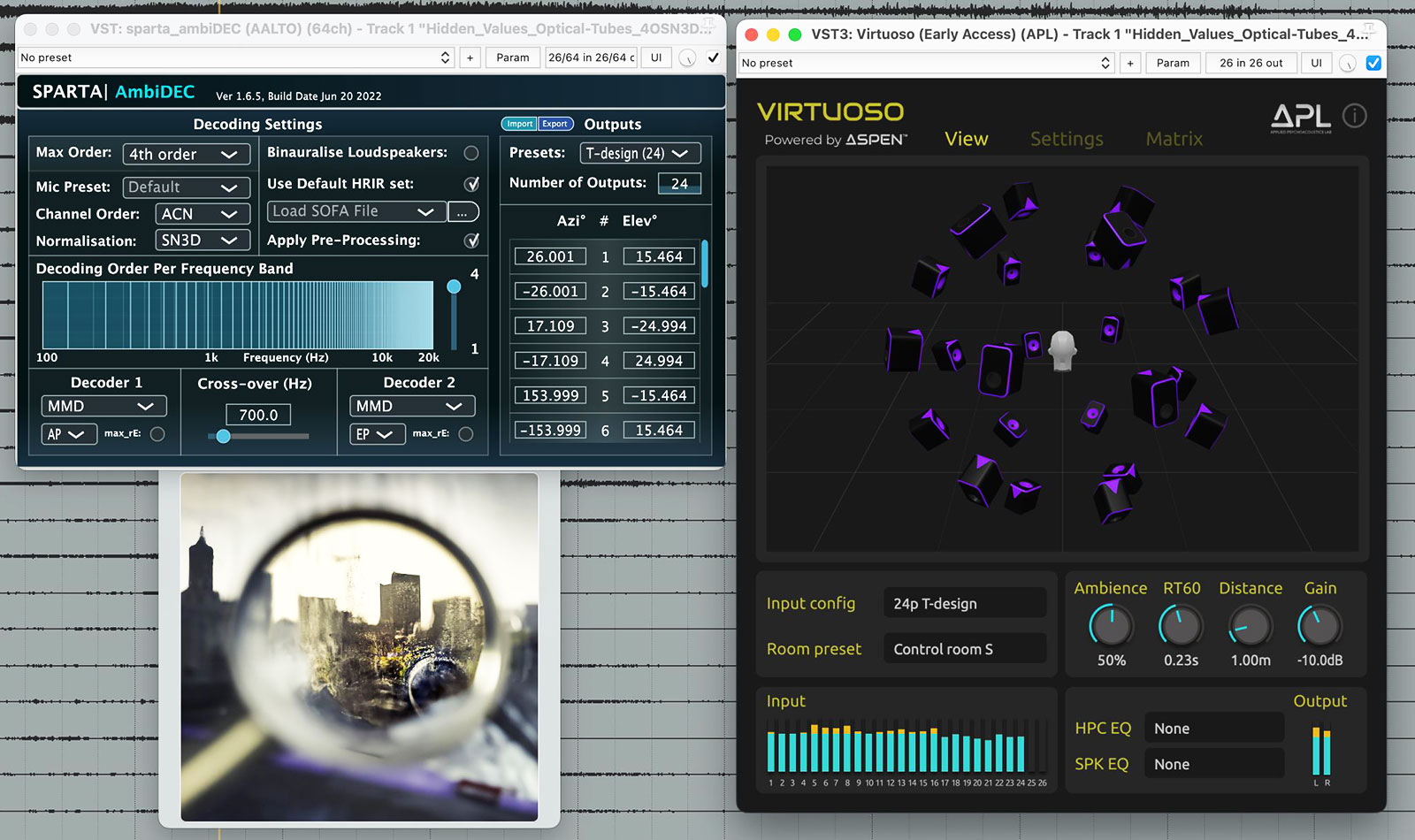This screenshot has height=840, width=1415.
Task: Click the bypass knob in the Virtuoso header
Action: pos(1347,64)
